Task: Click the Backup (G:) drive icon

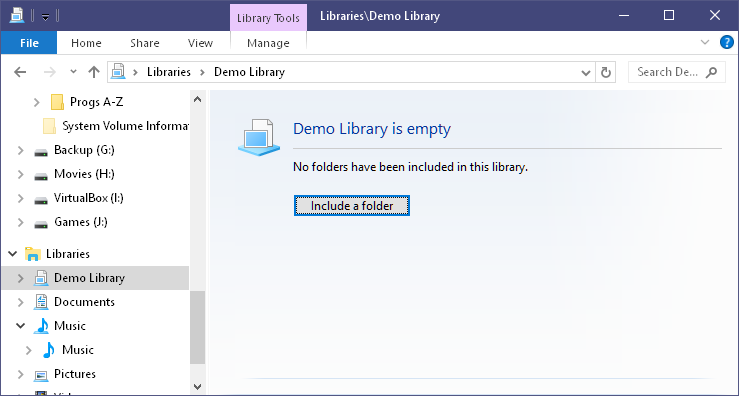Action: pos(41,152)
